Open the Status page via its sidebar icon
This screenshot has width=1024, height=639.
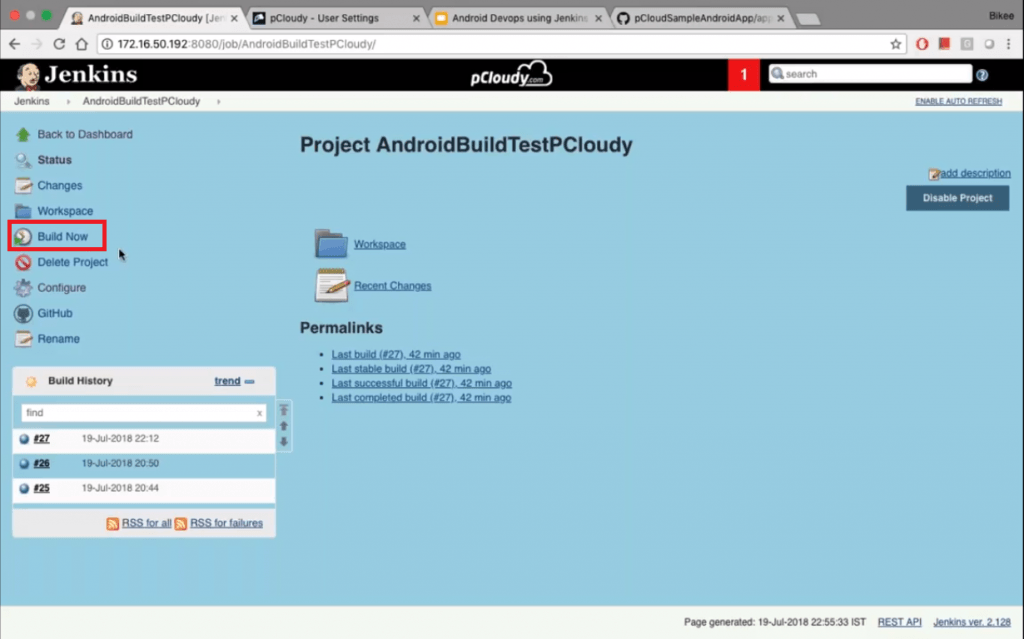tap(22, 160)
